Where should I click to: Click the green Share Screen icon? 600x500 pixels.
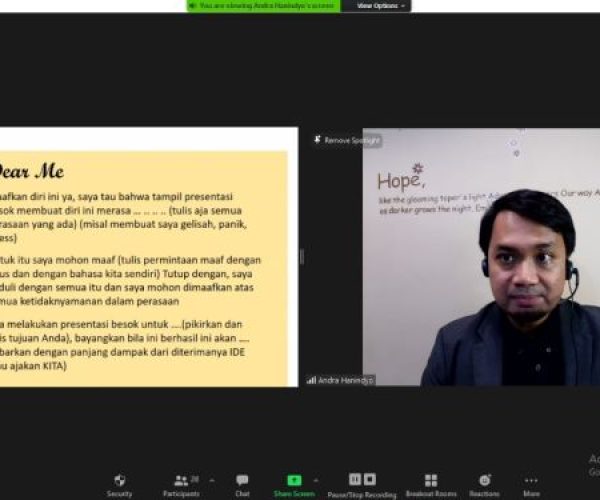point(294,480)
